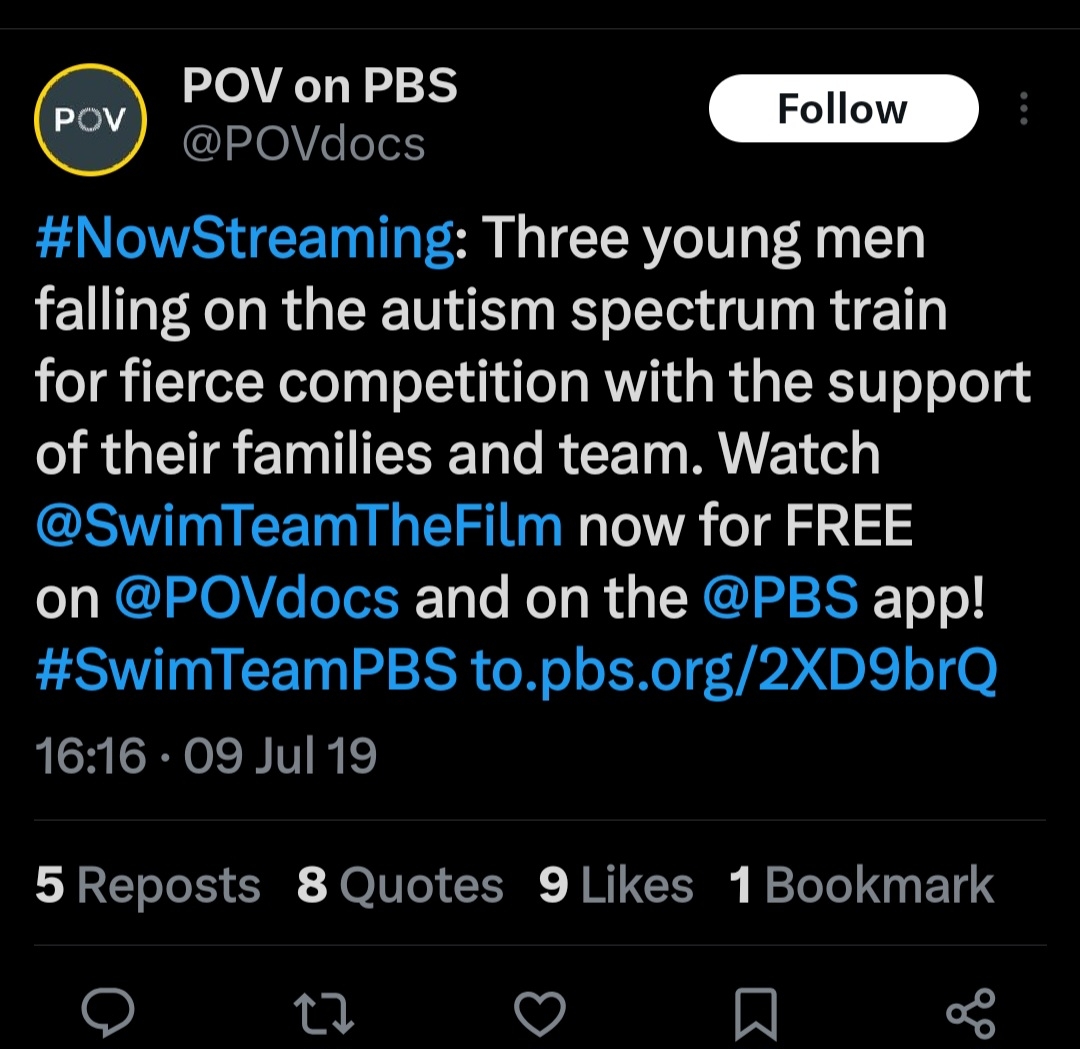Viewport: 1080px width, 1049px height.
Task: Open the @POVdocs mention in tweet text
Action: click(x=257, y=598)
